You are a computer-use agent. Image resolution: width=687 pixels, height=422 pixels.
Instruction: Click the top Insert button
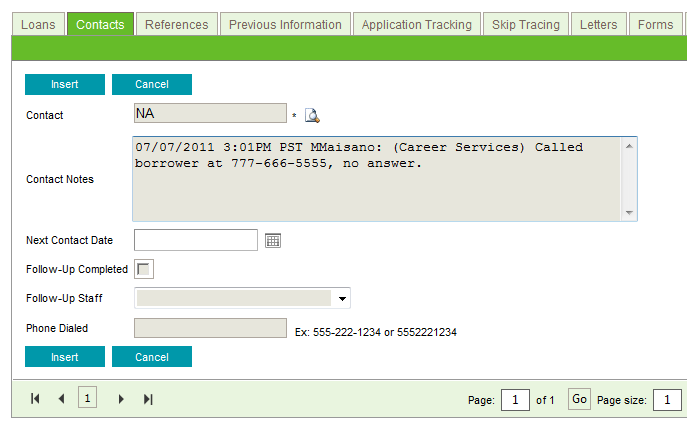tap(64, 85)
